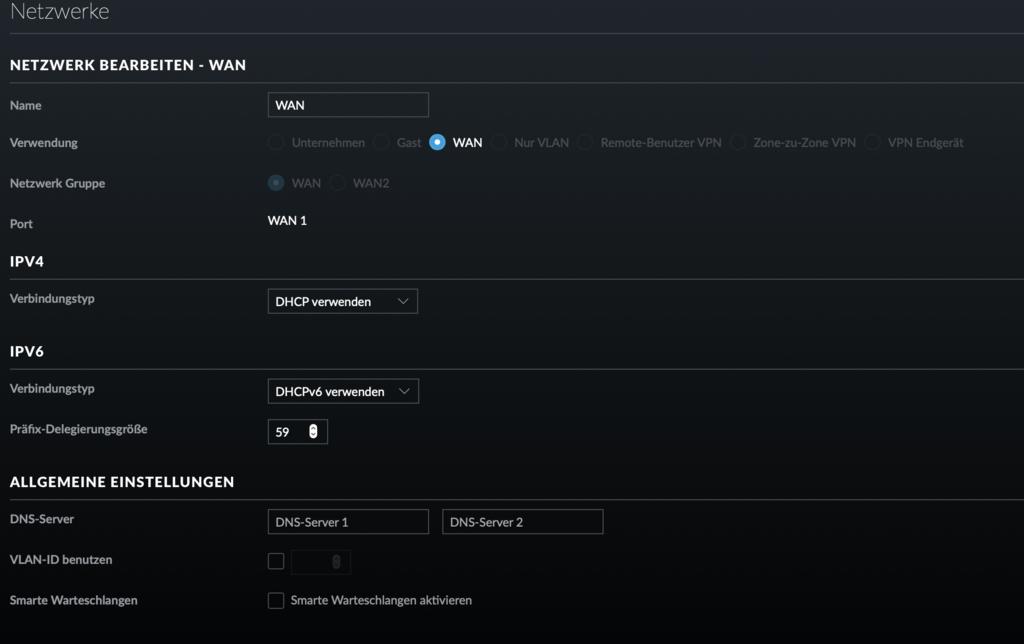
Task: Click the Name input field containing WAN
Action: 348,105
